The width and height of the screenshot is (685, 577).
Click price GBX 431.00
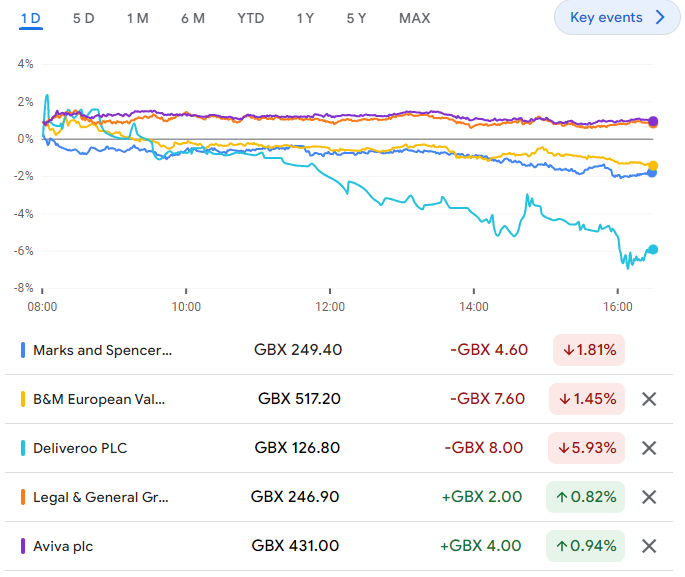(295, 546)
